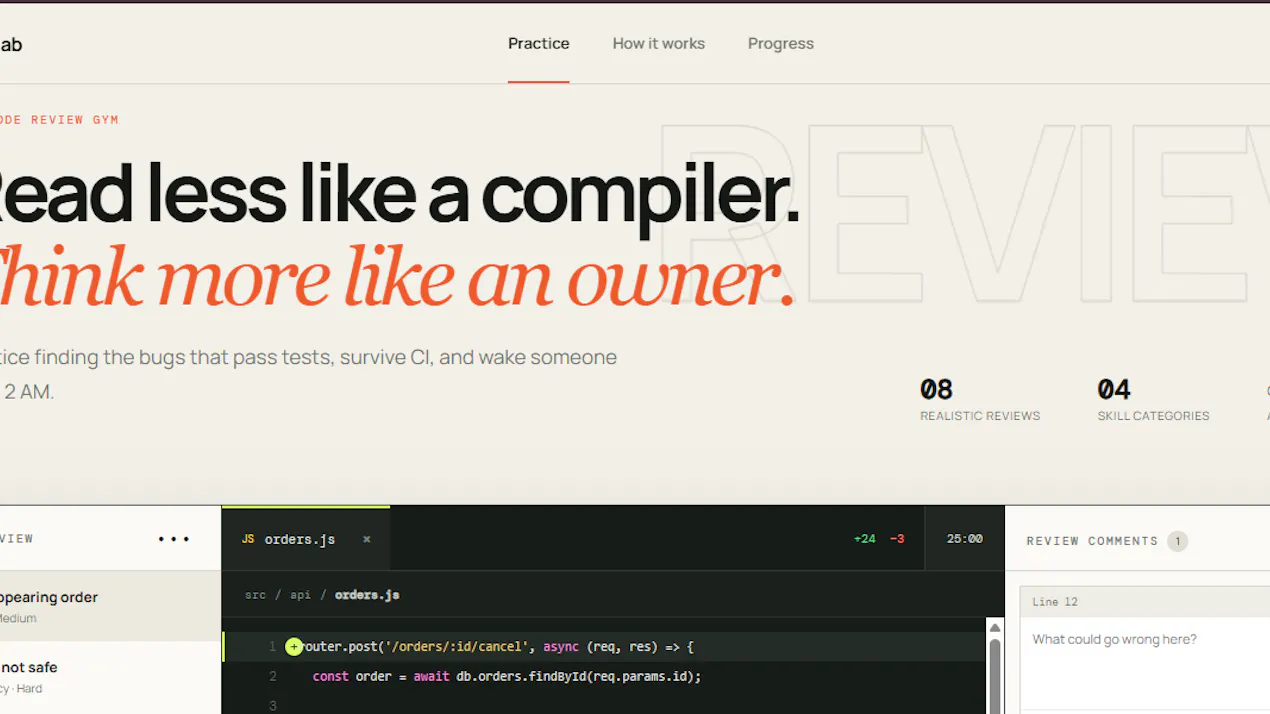The image size is (1270, 714).
Task: Click the 08 Realistic Reviews stat
Action: coord(980,399)
